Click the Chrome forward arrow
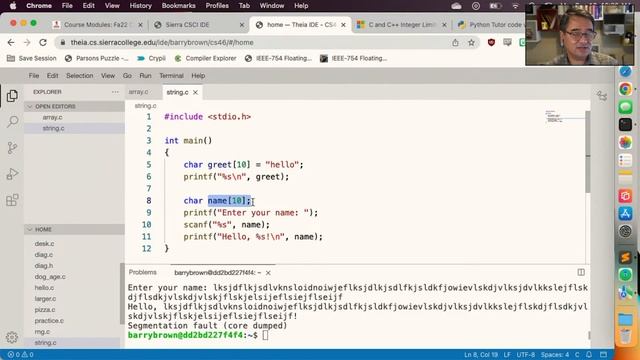The image size is (640, 360). (27, 42)
